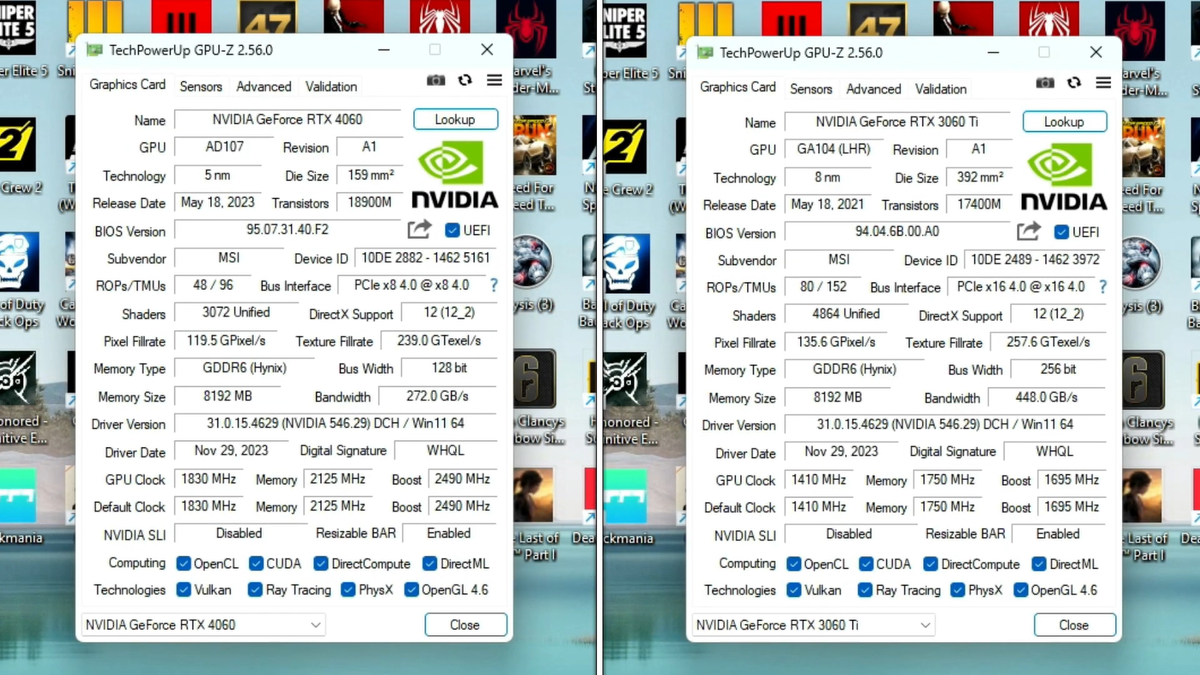
Task: Toggle OpenGL 4.6 checkbox in RTX 3060 Ti window
Action: [x=1021, y=590]
